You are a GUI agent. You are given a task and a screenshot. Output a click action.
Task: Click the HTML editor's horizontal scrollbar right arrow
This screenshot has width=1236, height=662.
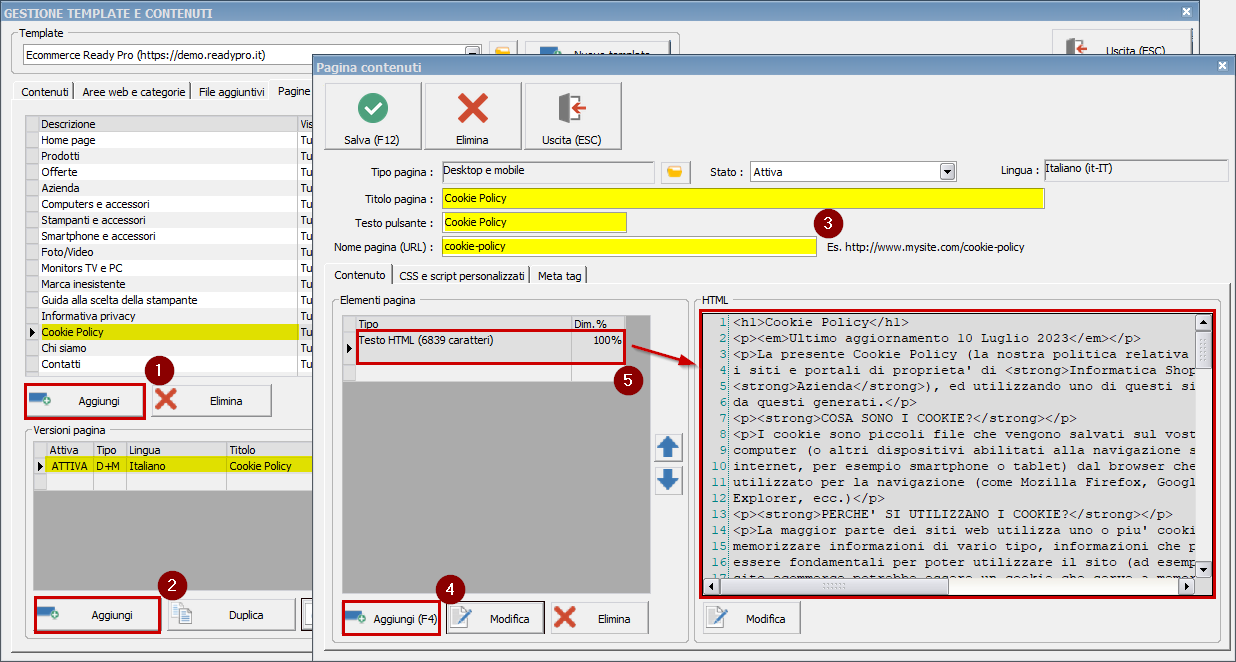point(1188,587)
